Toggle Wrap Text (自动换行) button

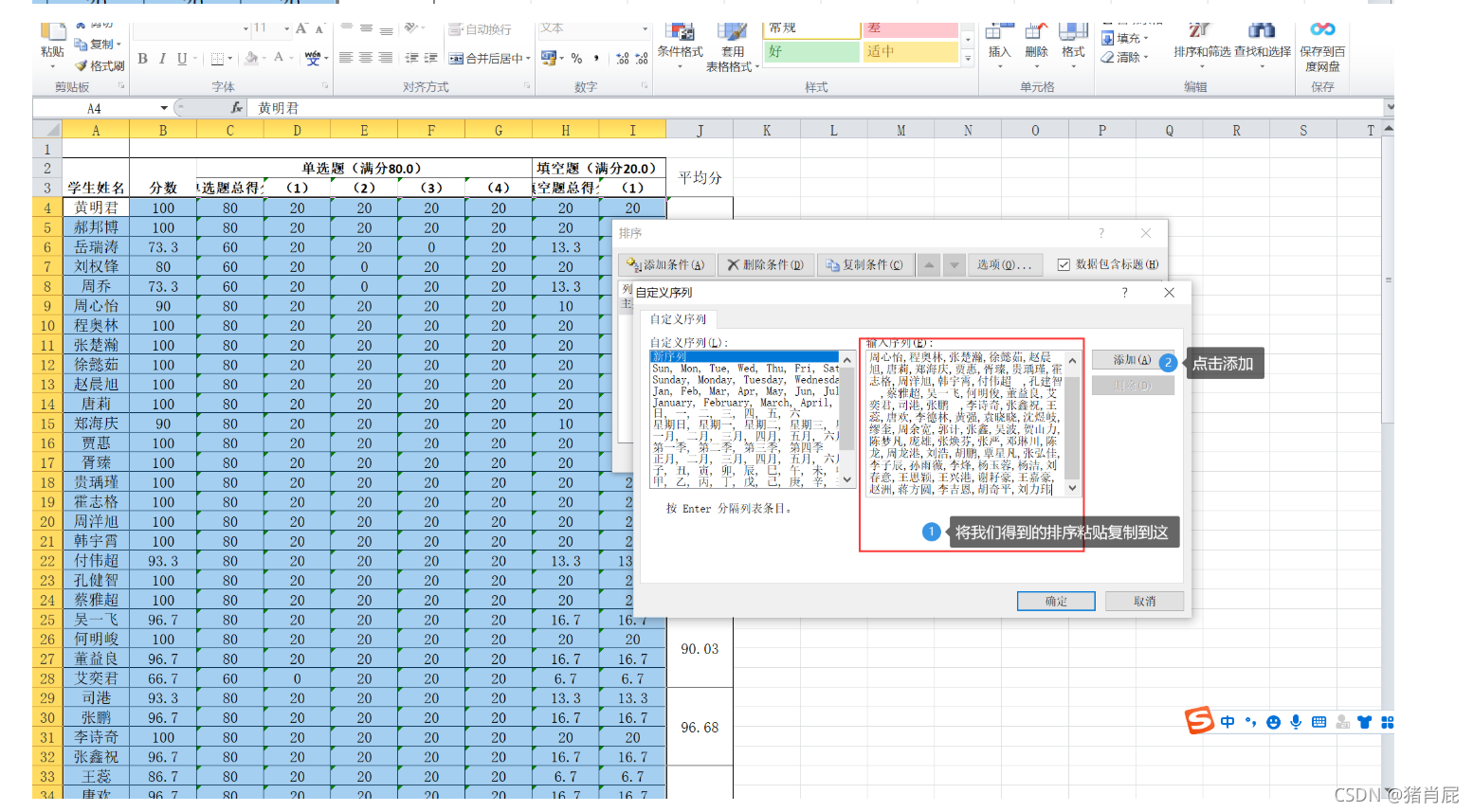pyautogui.click(x=480, y=29)
